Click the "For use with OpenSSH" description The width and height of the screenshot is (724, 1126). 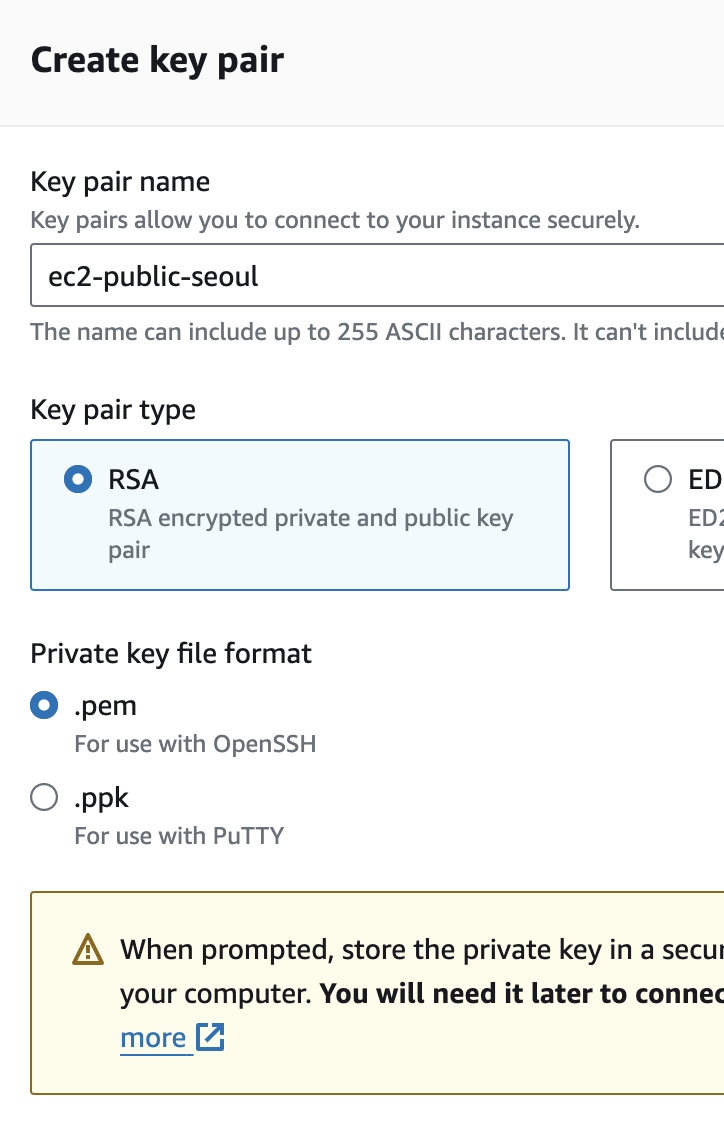click(x=195, y=744)
